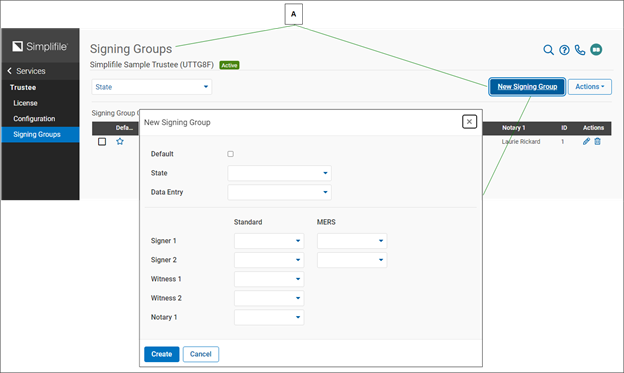The image size is (624, 373).
Task: Click the Notary 1 column header
Action: pyautogui.click(x=514, y=128)
